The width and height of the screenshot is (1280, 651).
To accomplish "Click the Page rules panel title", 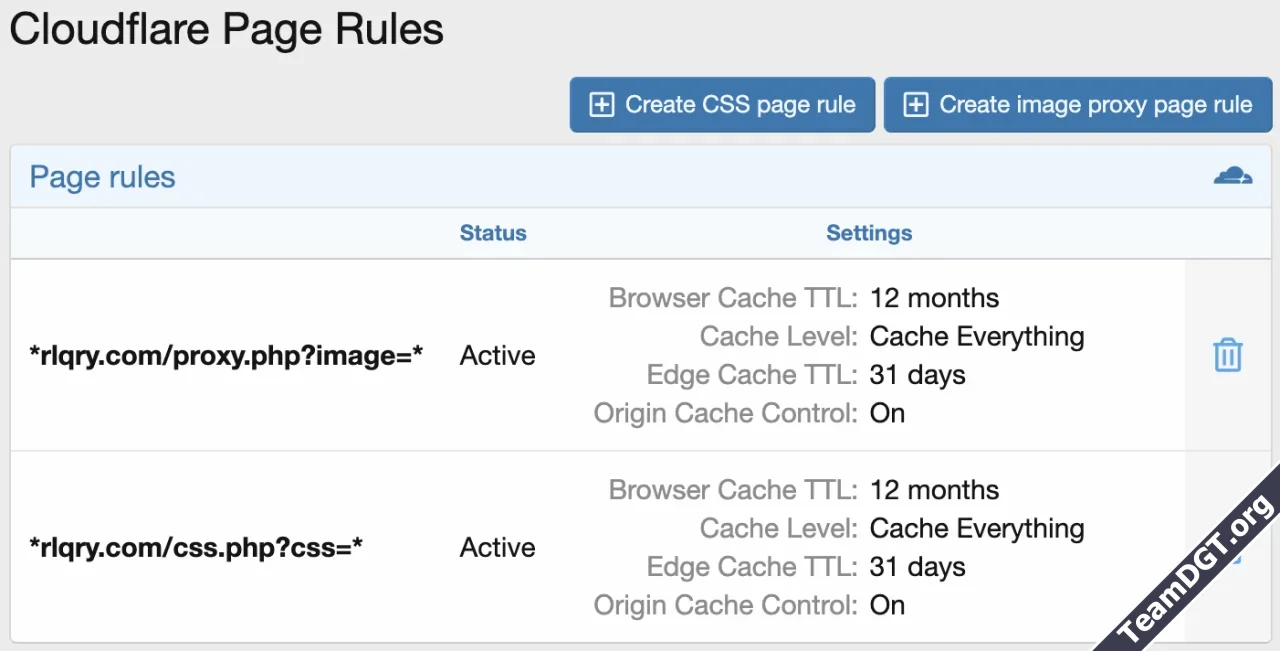I will (x=103, y=176).
